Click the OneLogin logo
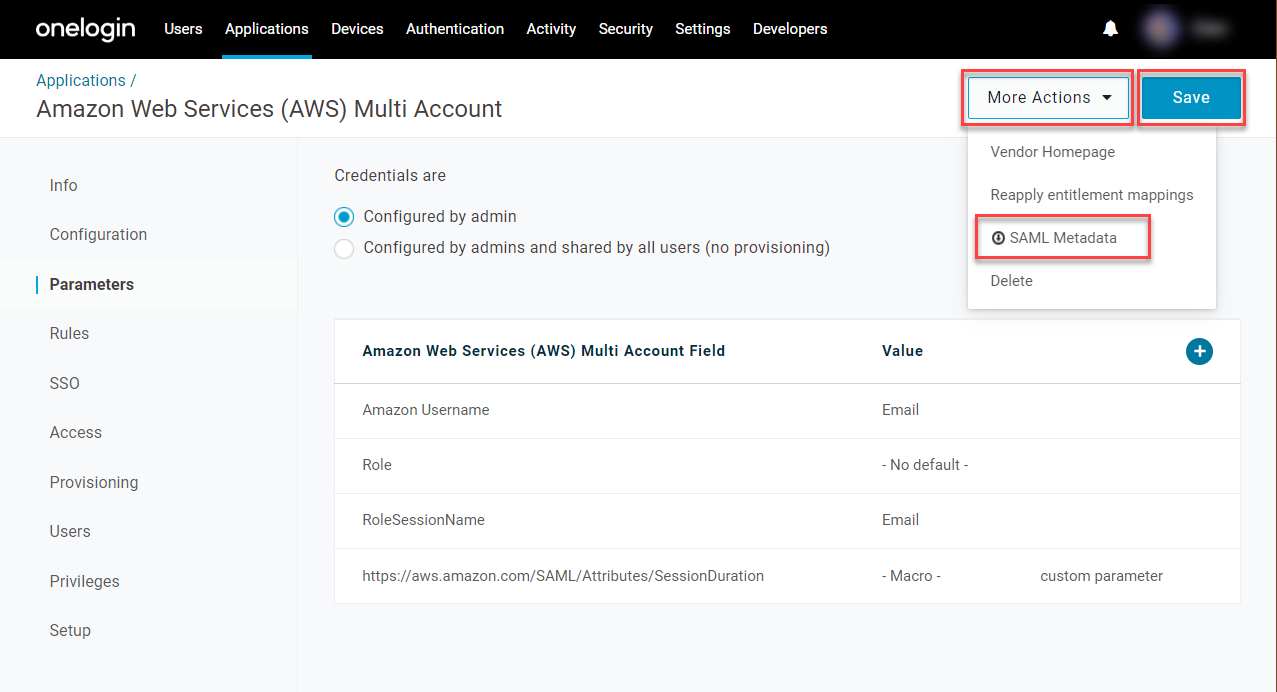The image size is (1277, 692). coord(85,29)
